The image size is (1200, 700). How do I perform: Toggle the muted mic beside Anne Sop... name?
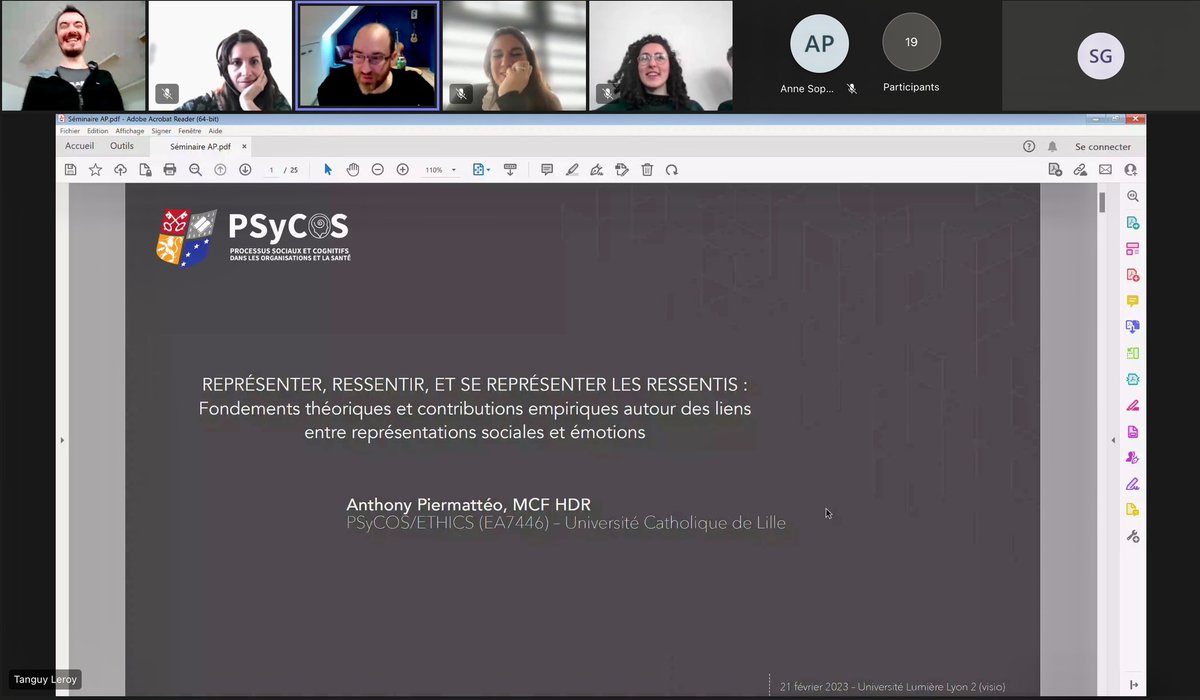coord(852,88)
